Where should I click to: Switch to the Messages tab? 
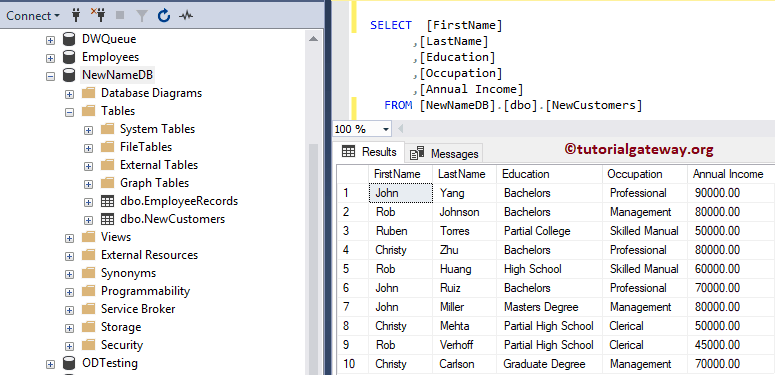click(x=444, y=154)
